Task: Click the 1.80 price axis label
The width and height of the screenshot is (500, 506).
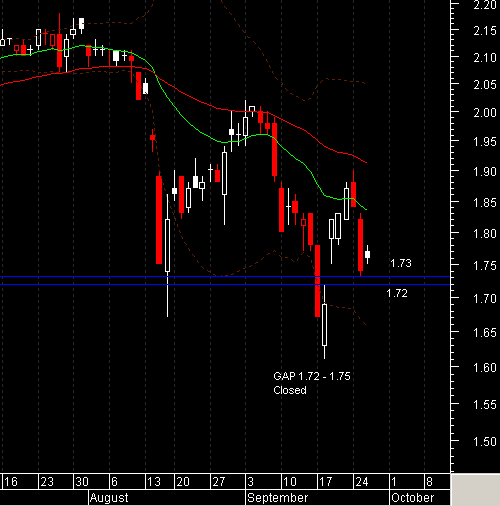Action: tap(485, 234)
